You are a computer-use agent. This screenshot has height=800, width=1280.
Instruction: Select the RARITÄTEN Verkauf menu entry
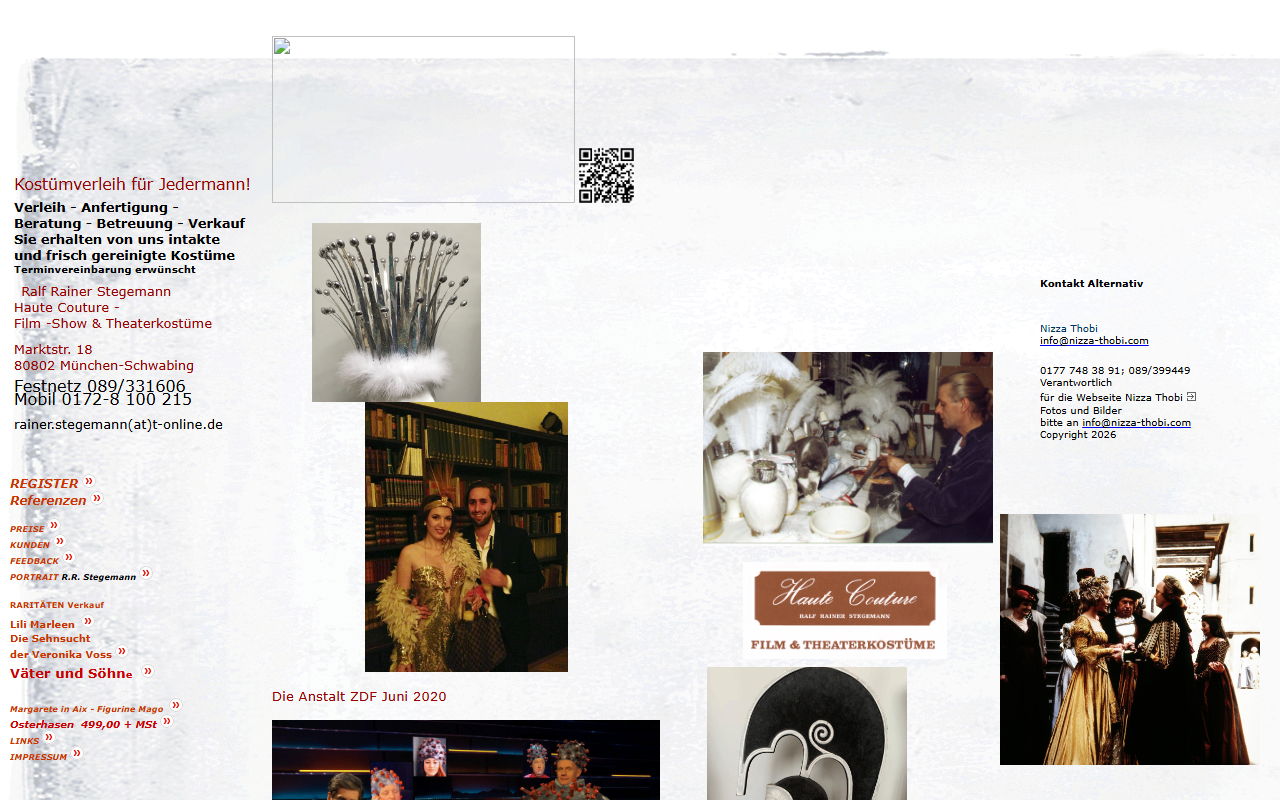pyautogui.click(x=57, y=605)
